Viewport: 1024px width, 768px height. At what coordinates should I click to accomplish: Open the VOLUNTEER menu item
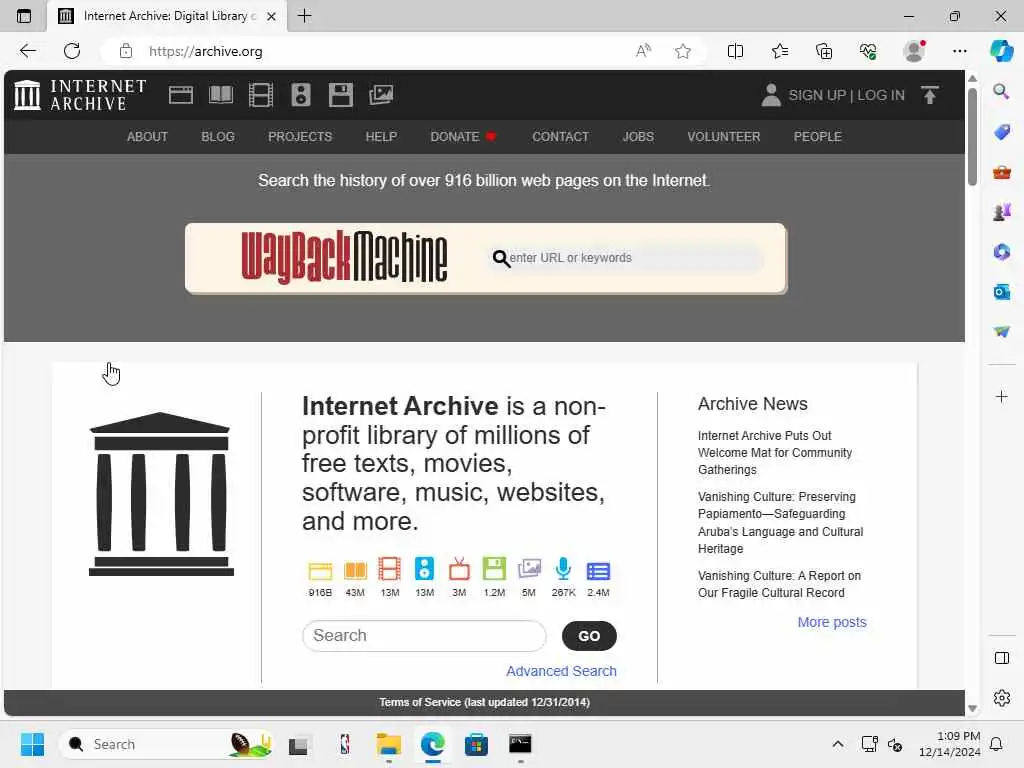724,136
